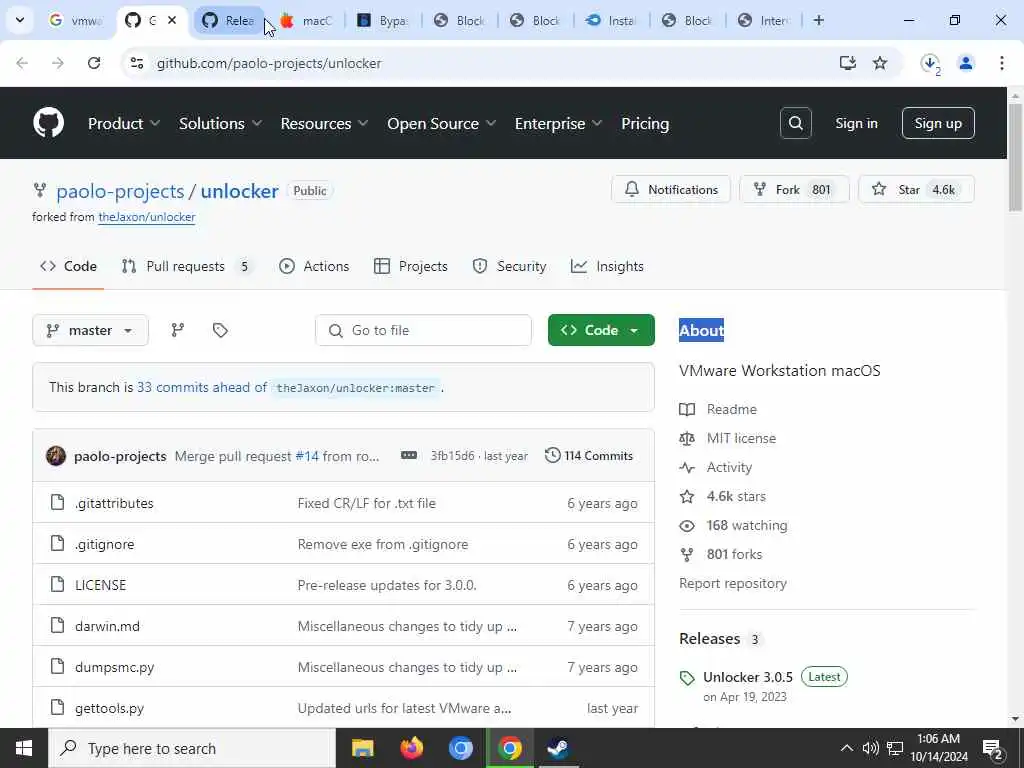Click the branches fork icon beside master
This screenshot has width=1024, height=768.
(178, 330)
